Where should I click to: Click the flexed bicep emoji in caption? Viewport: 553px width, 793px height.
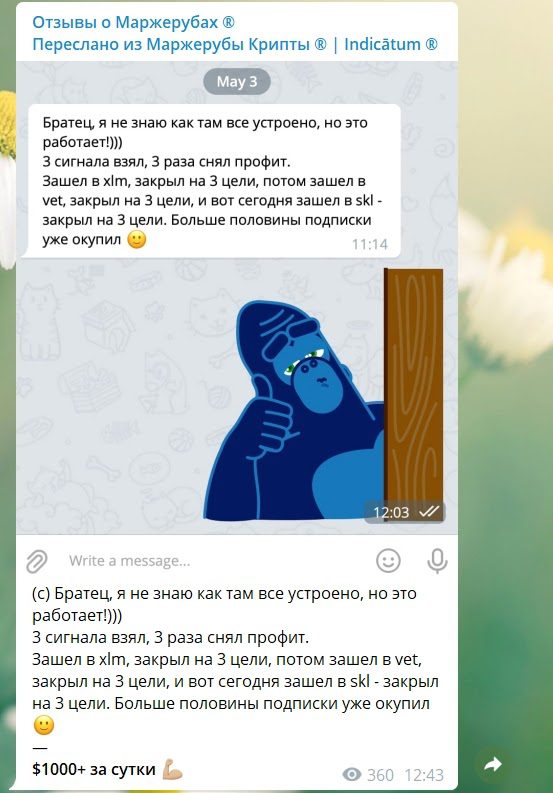click(172, 770)
